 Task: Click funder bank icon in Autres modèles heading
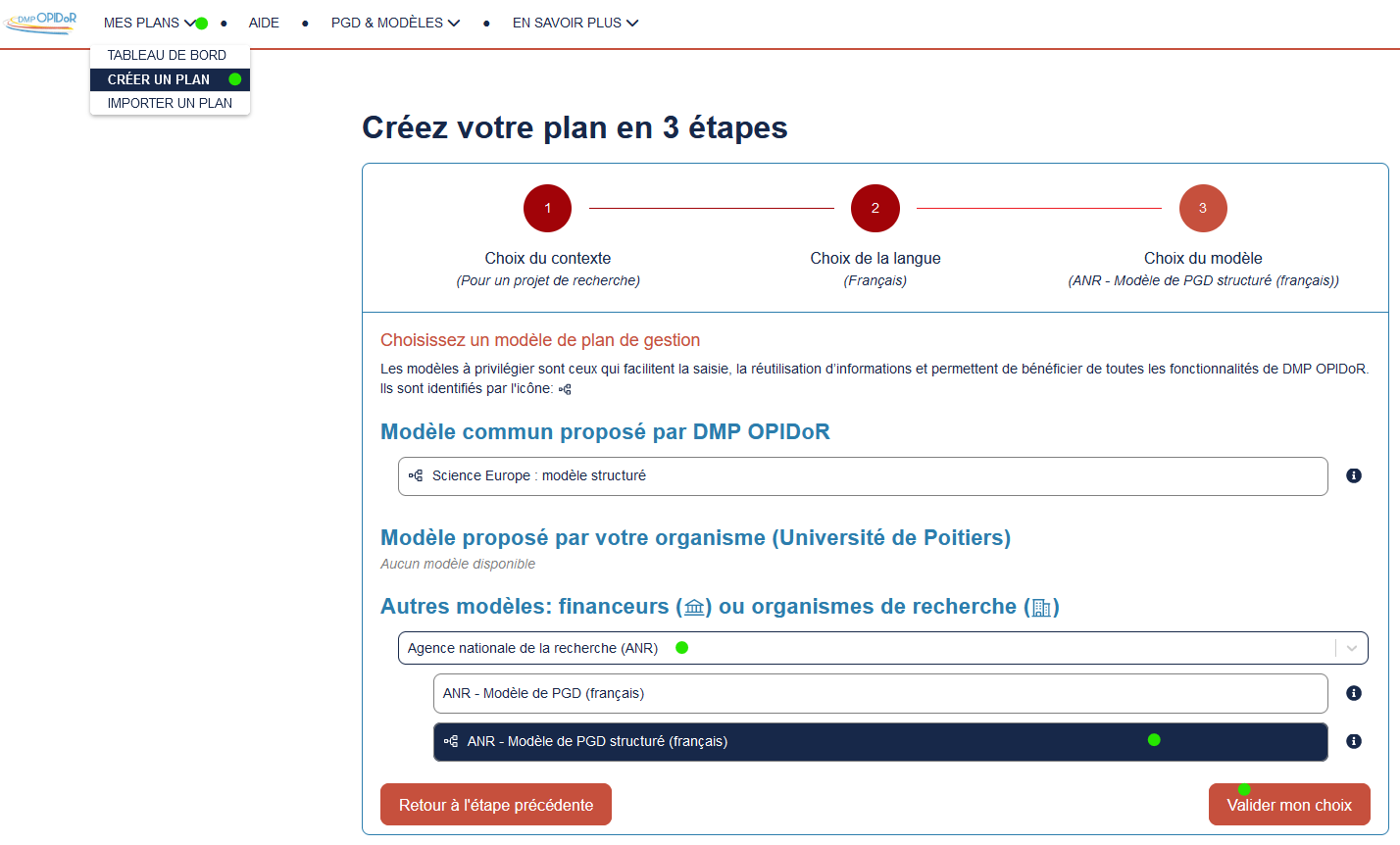coord(694,608)
